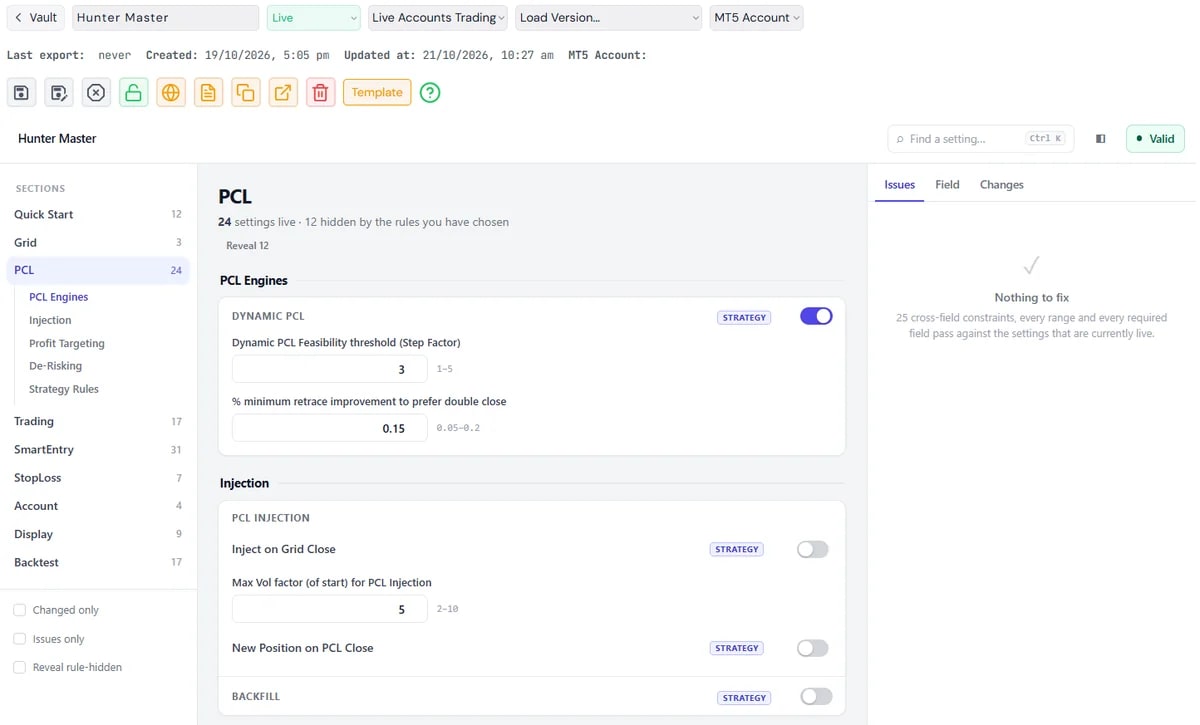1200x725 pixels.
Task: Enable New Position on PCL Close toggle
Action: click(x=813, y=648)
